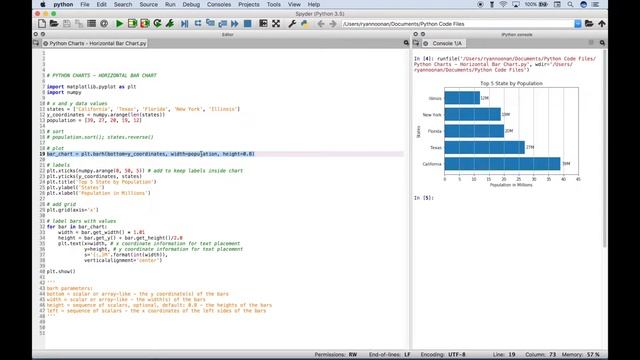The width and height of the screenshot is (640, 360).
Task: Open the console tab list browse icon
Action: (x=416, y=43)
